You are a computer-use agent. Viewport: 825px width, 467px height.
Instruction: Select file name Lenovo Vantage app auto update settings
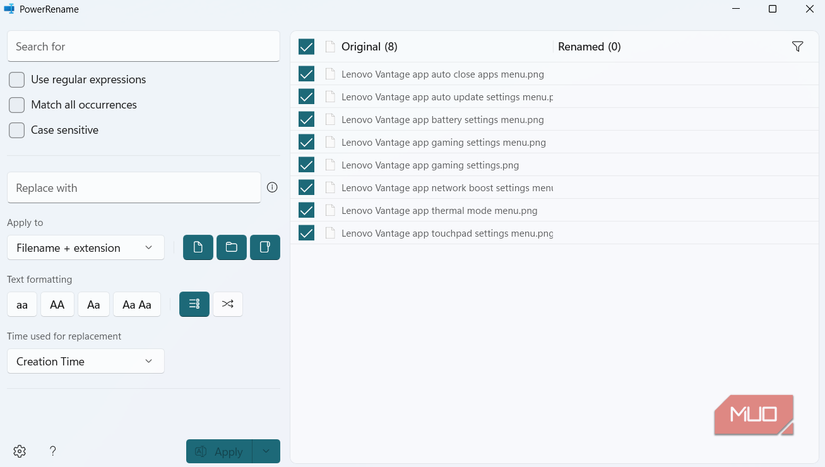447,97
